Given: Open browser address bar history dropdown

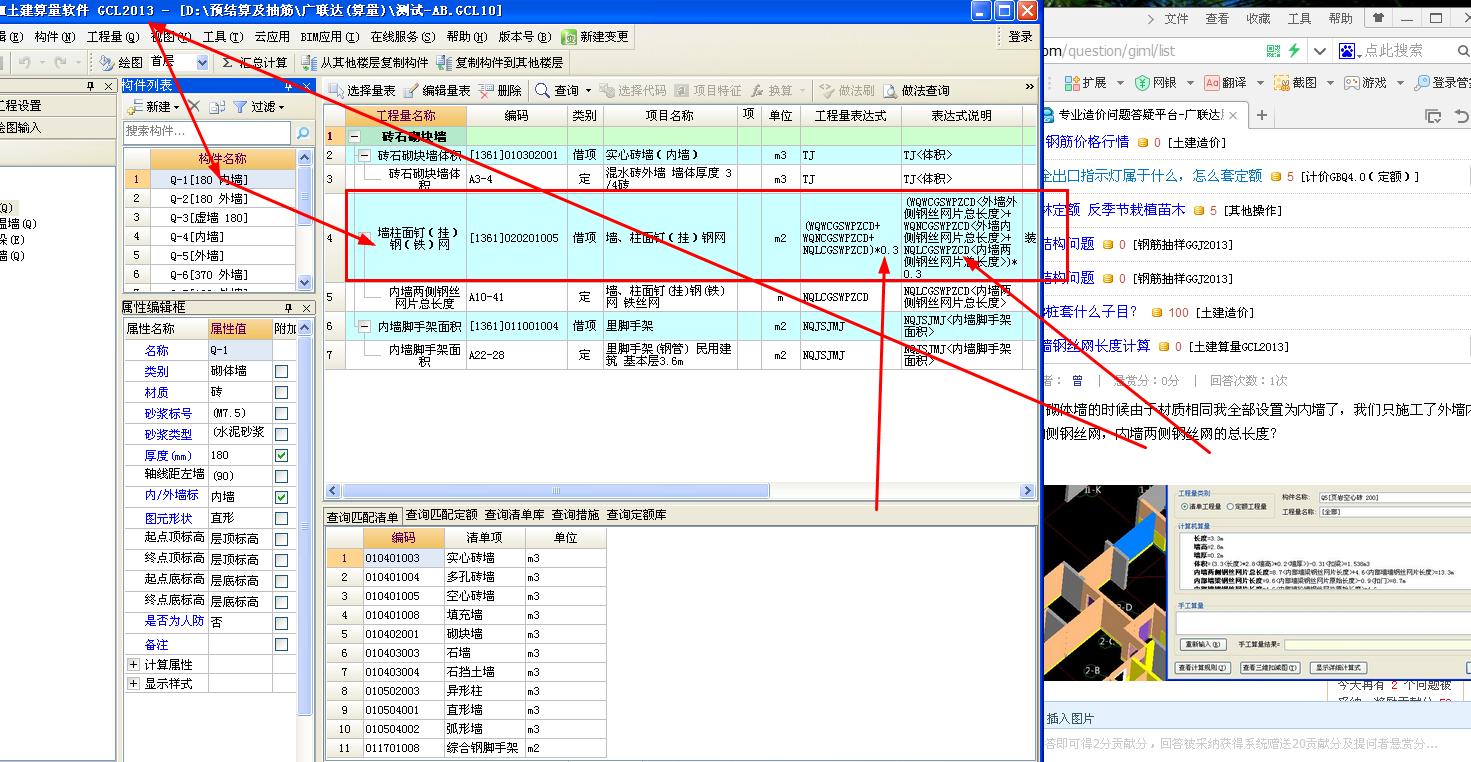Looking at the screenshot, I should click(1320, 50).
